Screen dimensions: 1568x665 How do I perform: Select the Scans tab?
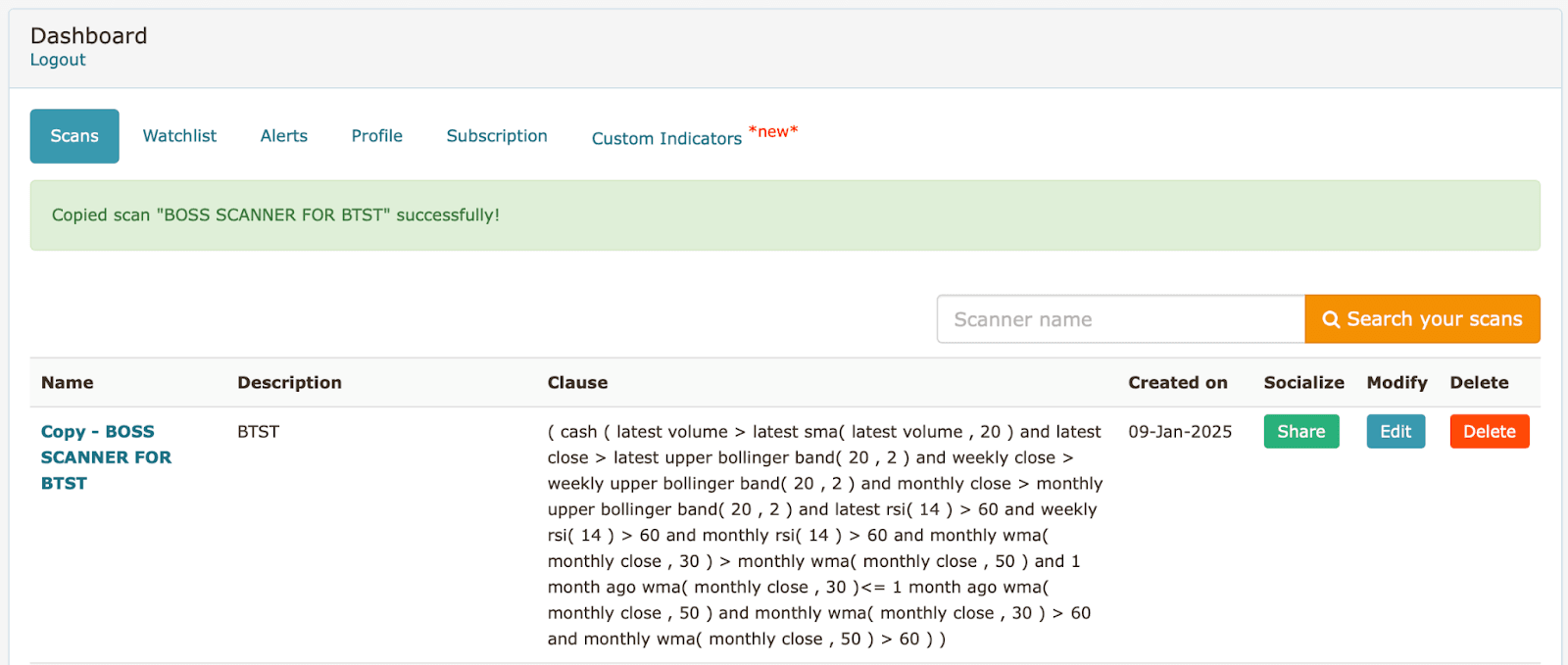74,136
